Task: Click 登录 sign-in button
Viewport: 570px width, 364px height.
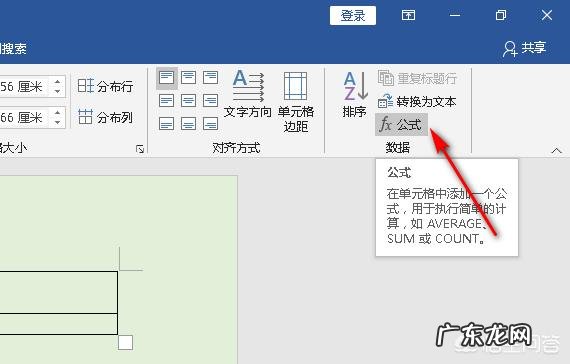Action: pyautogui.click(x=353, y=16)
